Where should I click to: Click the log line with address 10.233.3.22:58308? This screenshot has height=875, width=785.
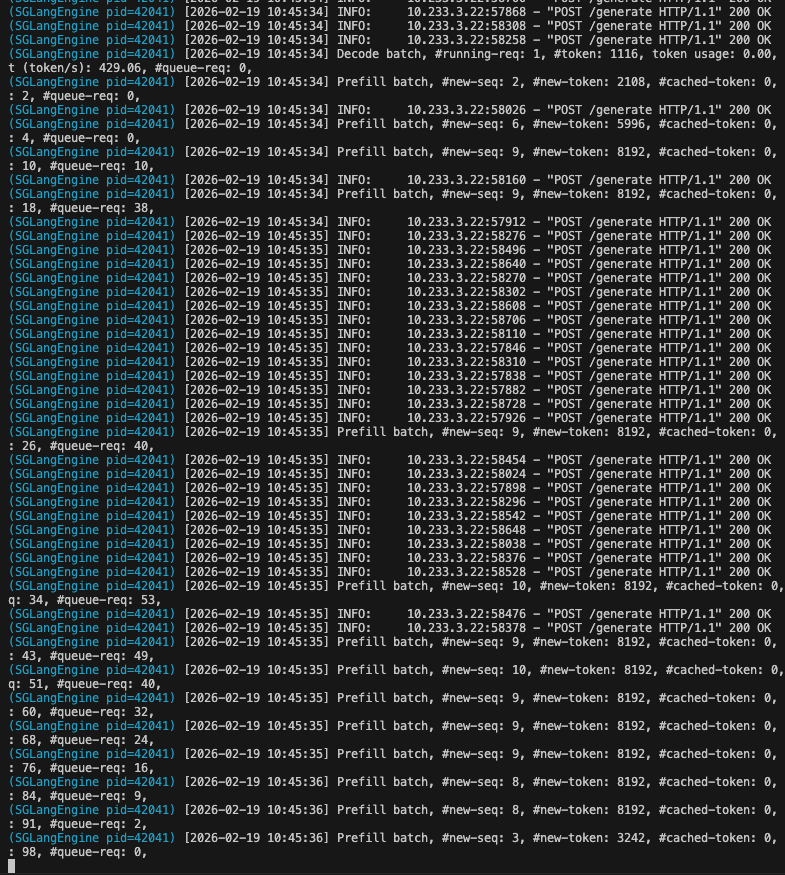click(390, 26)
